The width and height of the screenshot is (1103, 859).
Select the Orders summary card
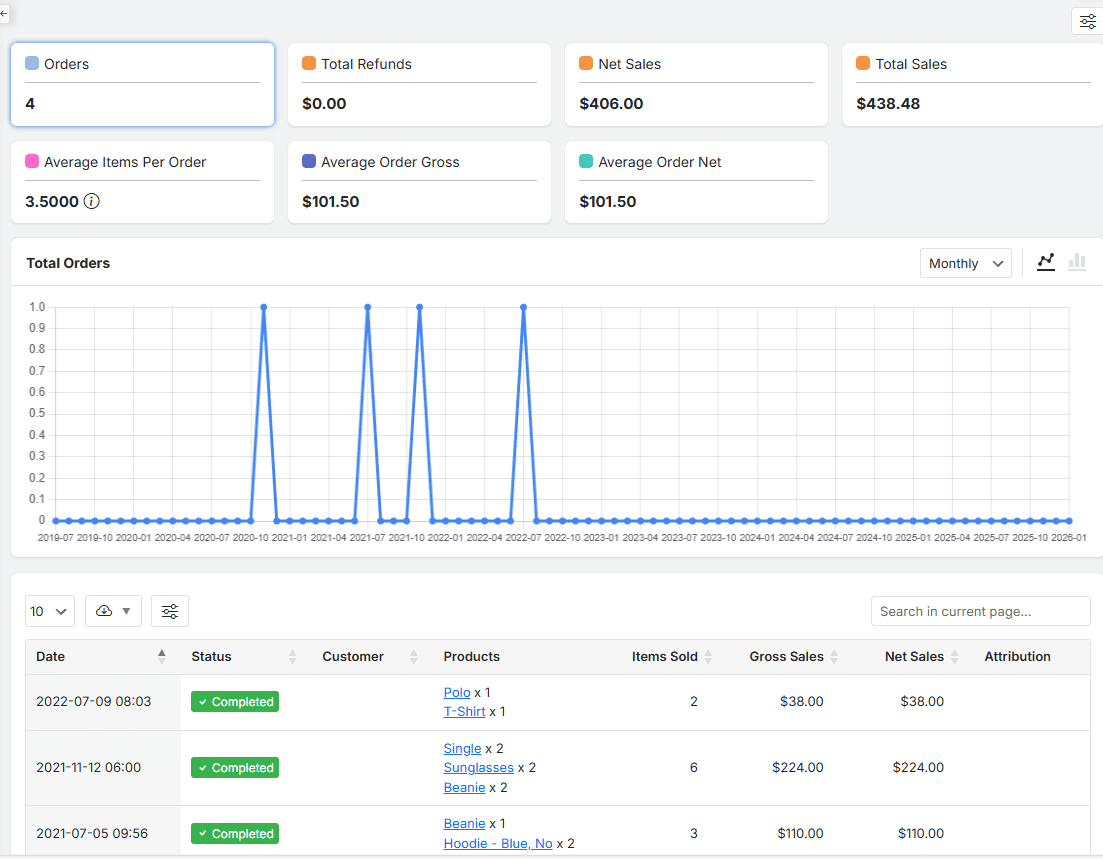click(x=142, y=84)
